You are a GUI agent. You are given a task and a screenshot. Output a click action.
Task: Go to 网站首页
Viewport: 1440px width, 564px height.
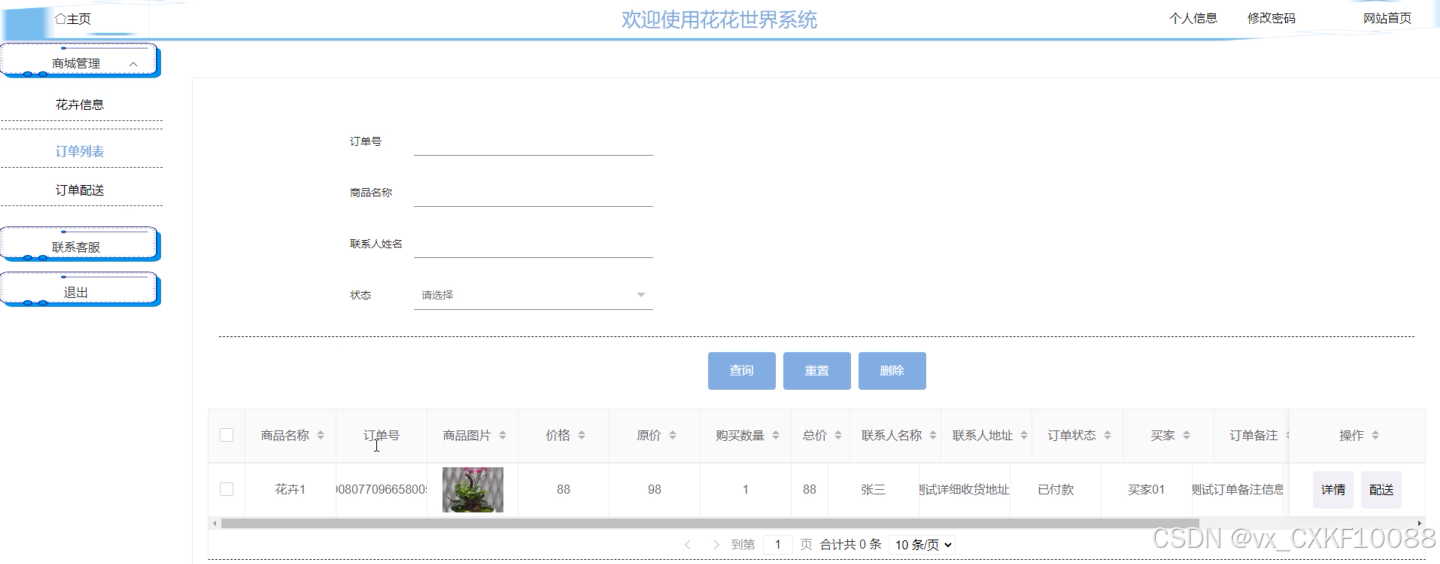(x=1387, y=18)
